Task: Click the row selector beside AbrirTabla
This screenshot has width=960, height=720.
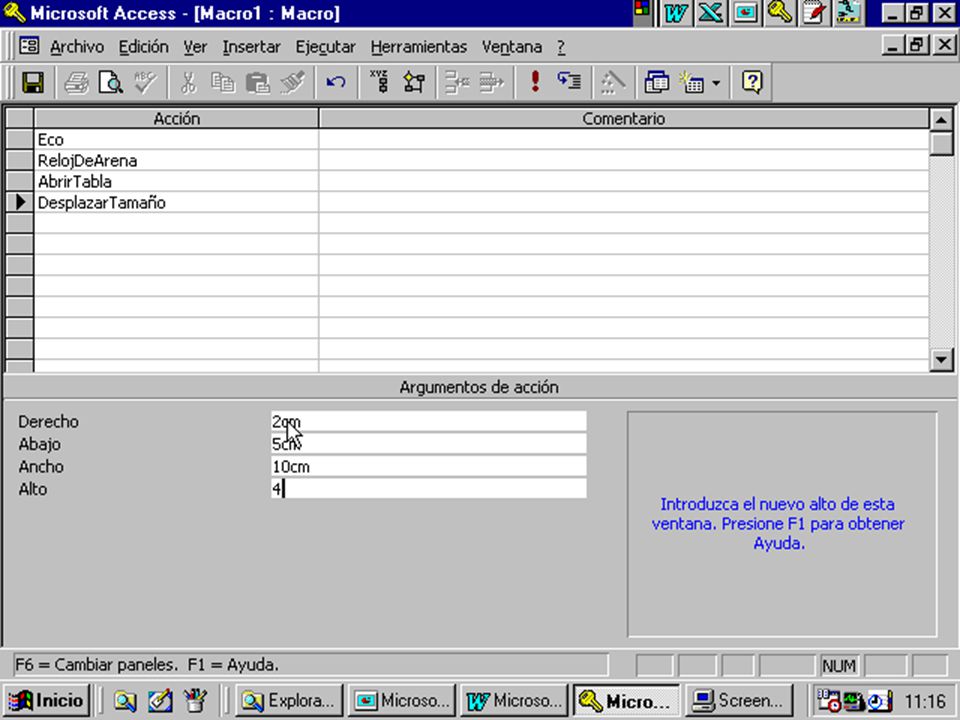Action: click(x=20, y=181)
